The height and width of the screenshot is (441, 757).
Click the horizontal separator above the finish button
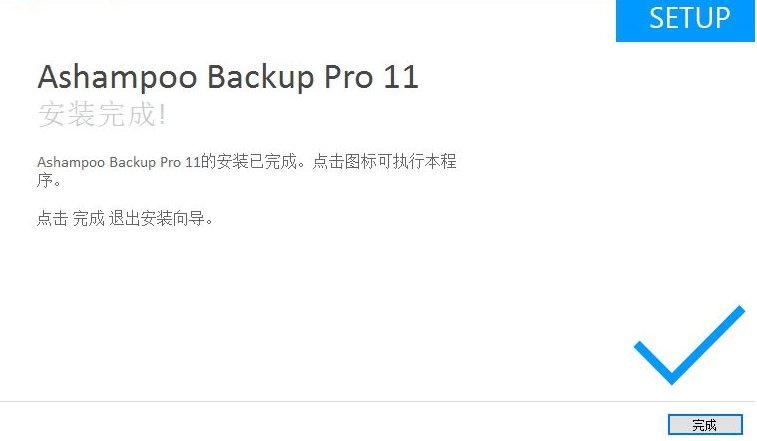pos(378,401)
